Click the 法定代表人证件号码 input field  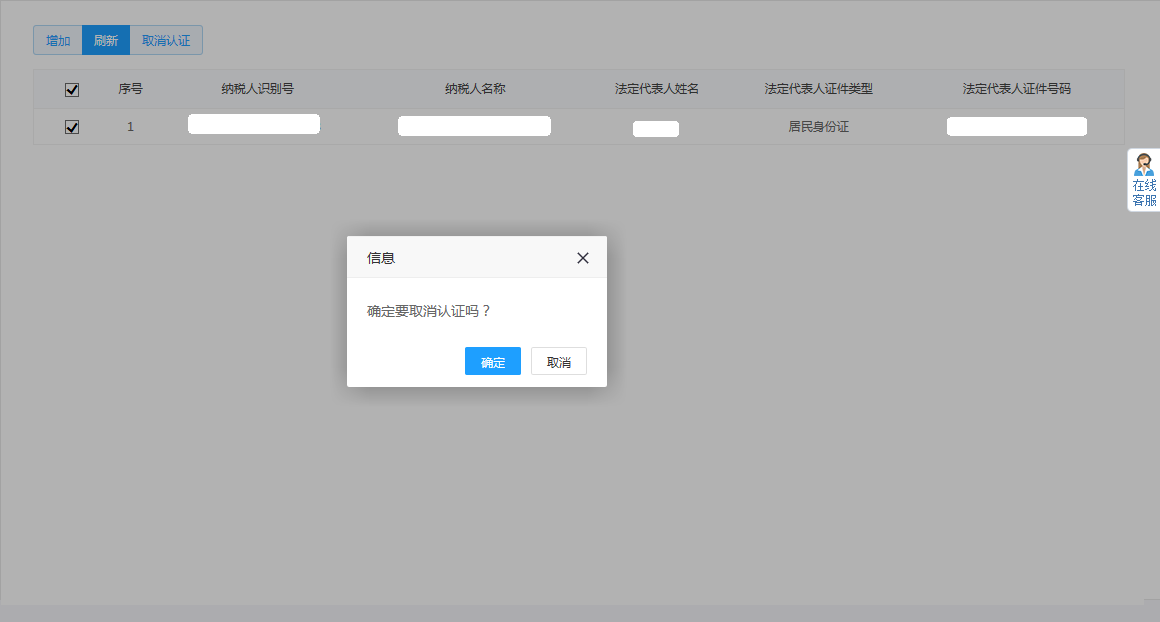1016,126
